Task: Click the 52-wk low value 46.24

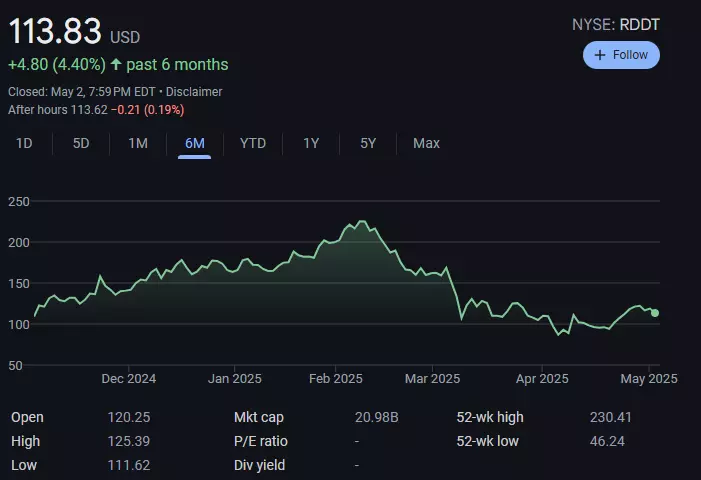Action: click(x=607, y=442)
